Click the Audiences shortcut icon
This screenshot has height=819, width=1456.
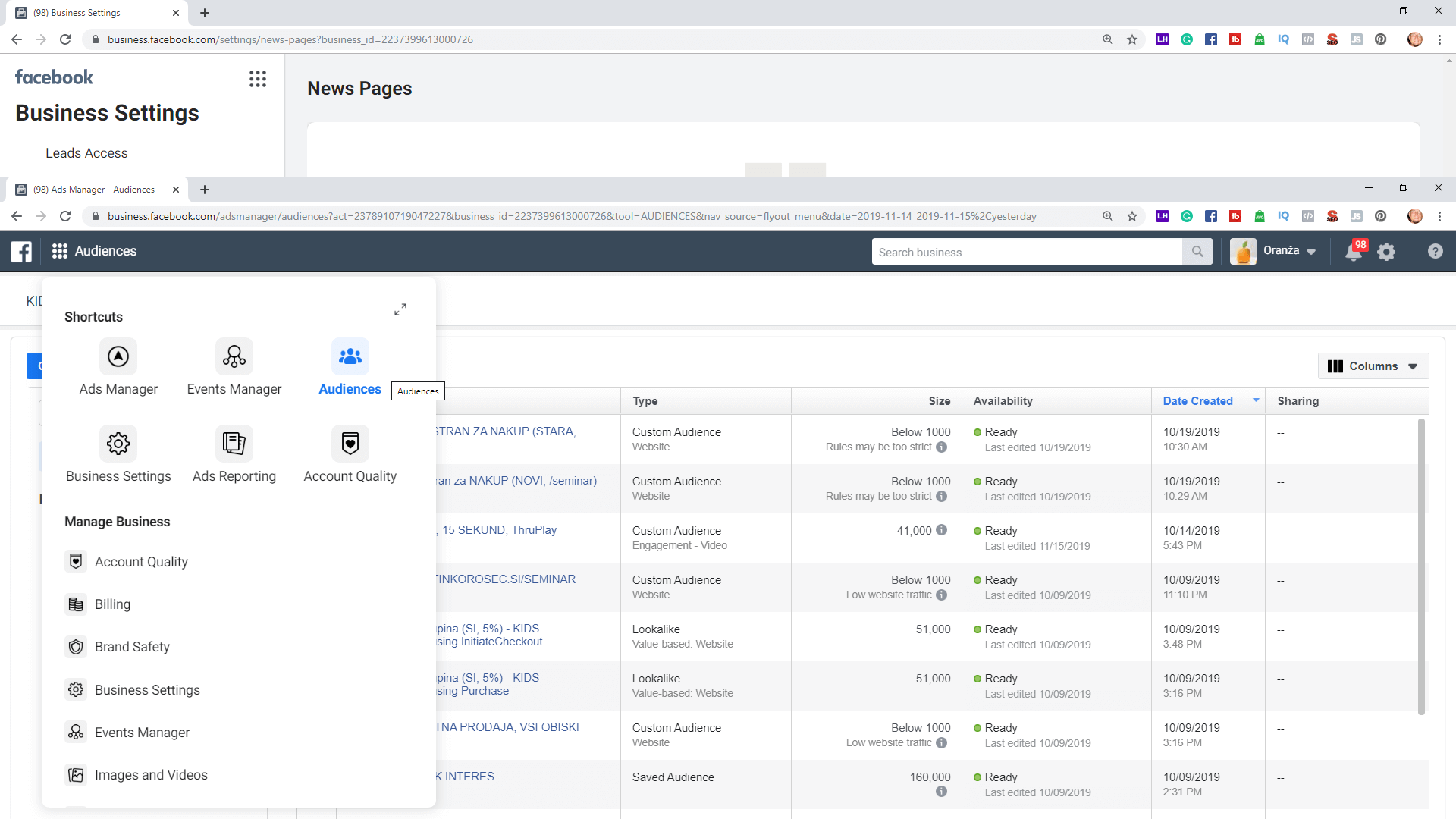(350, 356)
